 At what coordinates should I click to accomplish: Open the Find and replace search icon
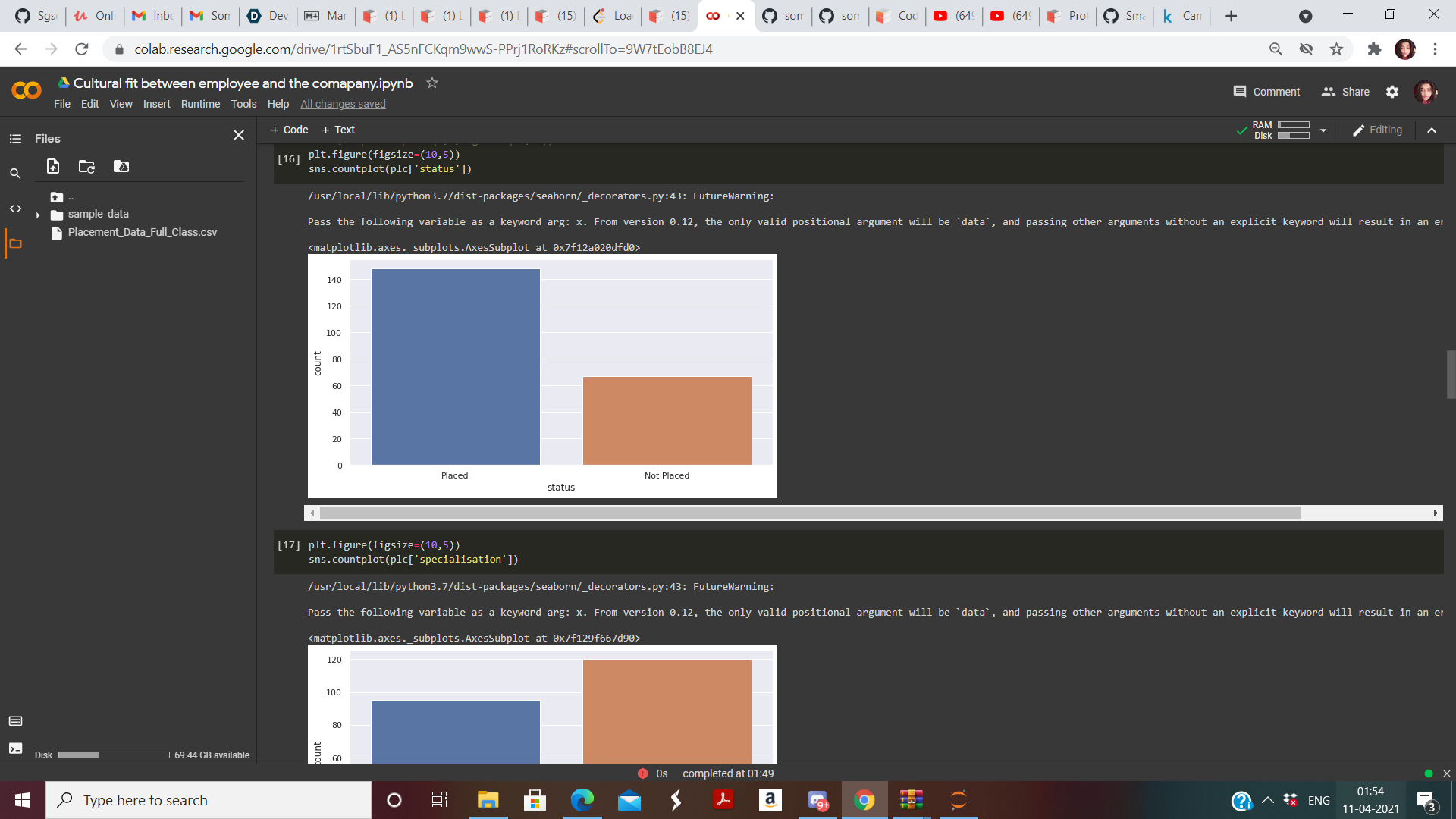point(15,174)
